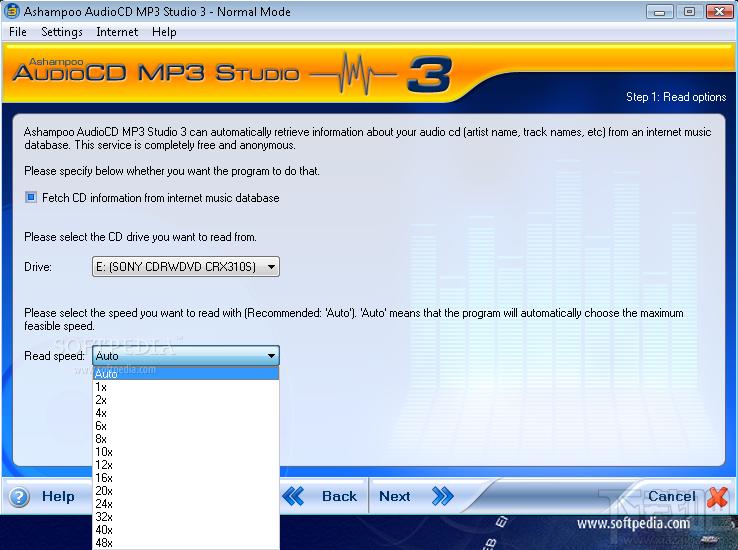This screenshot has height=550, width=738.
Task: Choose 2x read speed
Action: (x=185, y=400)
